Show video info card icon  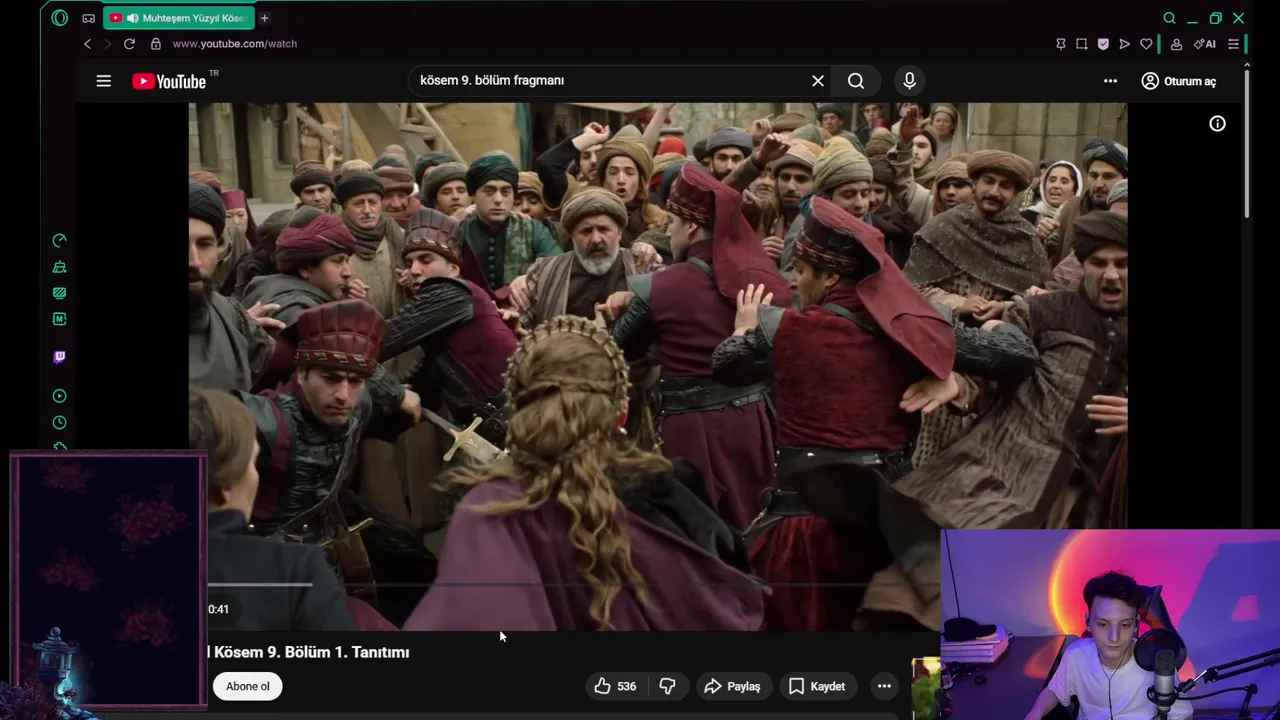[1217, 124]
